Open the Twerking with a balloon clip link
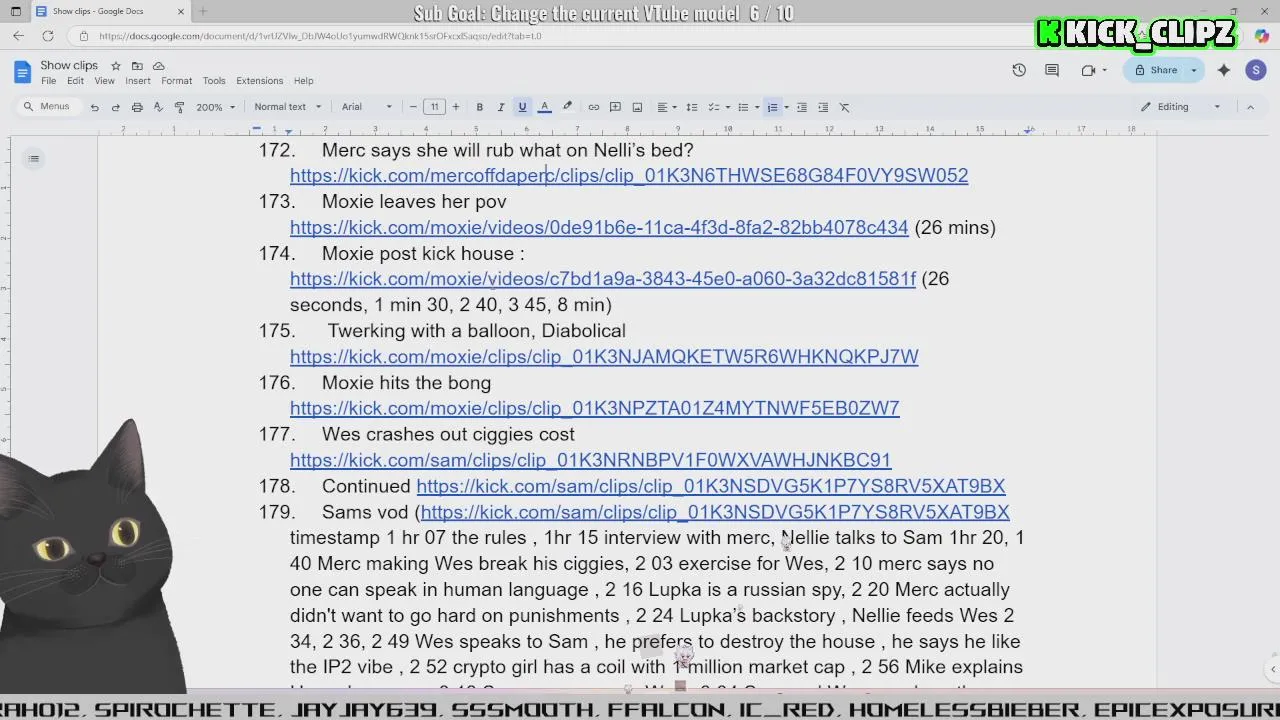1280x720 pixels. (604, 356)
